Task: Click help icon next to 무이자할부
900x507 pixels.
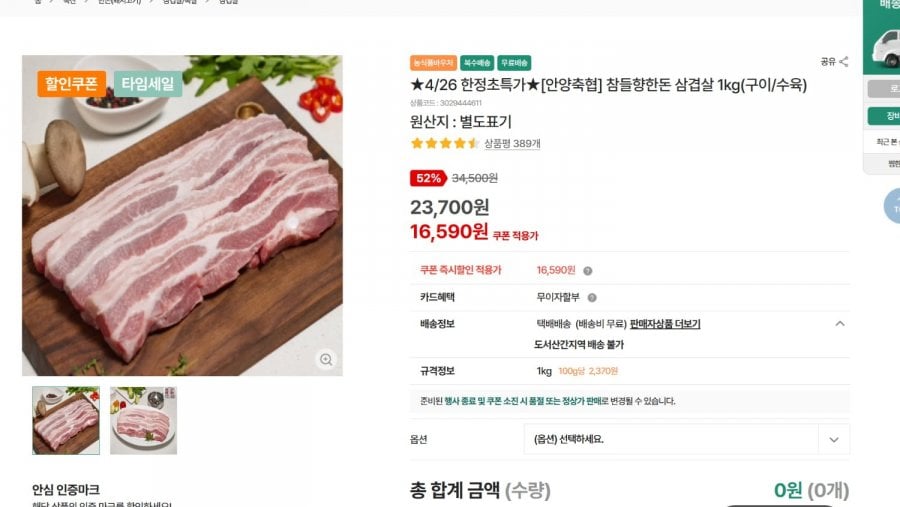Action: click(x=592, y=297)
